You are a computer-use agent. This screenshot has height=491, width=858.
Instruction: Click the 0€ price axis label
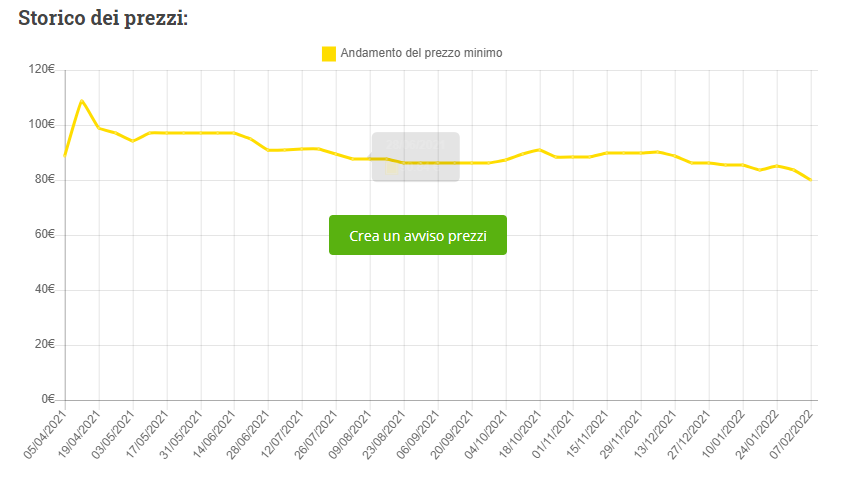coord(47,400)
